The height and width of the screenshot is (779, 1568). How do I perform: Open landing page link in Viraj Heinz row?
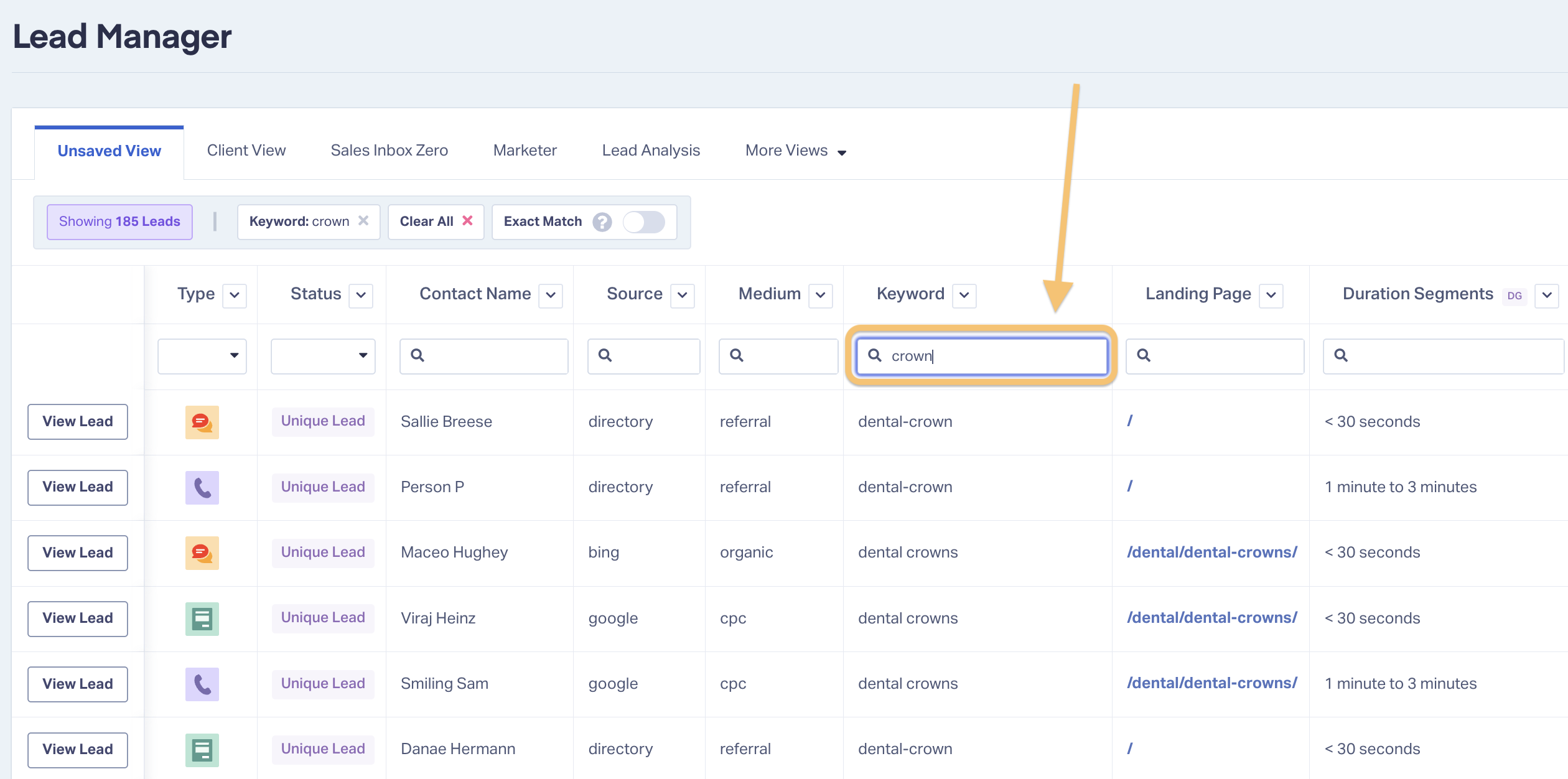click(x=1212, y=618)
